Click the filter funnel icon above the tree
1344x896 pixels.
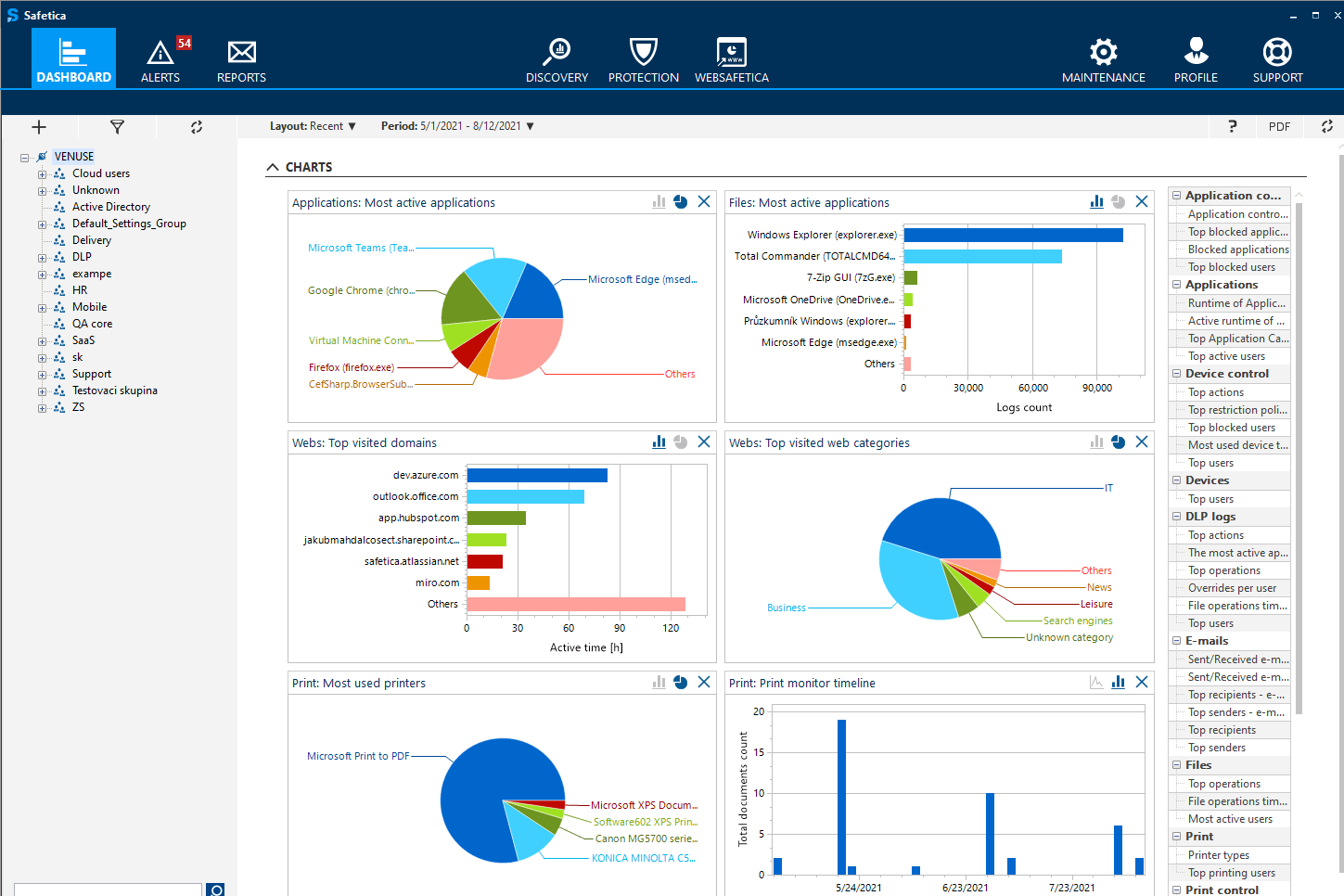coord(117,127)
